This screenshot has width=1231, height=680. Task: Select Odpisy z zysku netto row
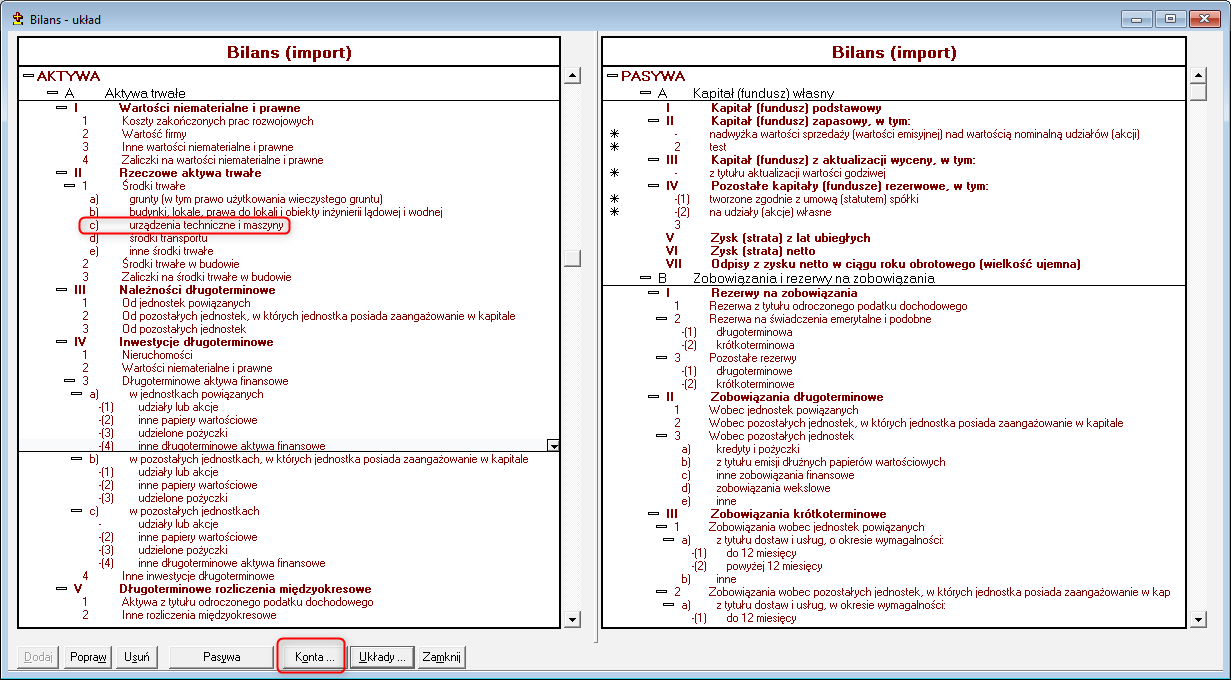(896, 264)
